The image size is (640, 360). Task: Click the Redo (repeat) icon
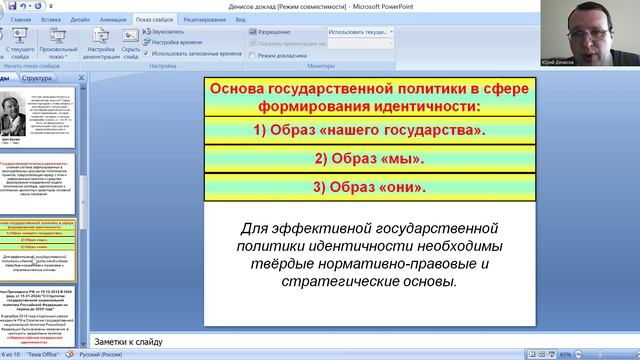[x=38, y=6]
